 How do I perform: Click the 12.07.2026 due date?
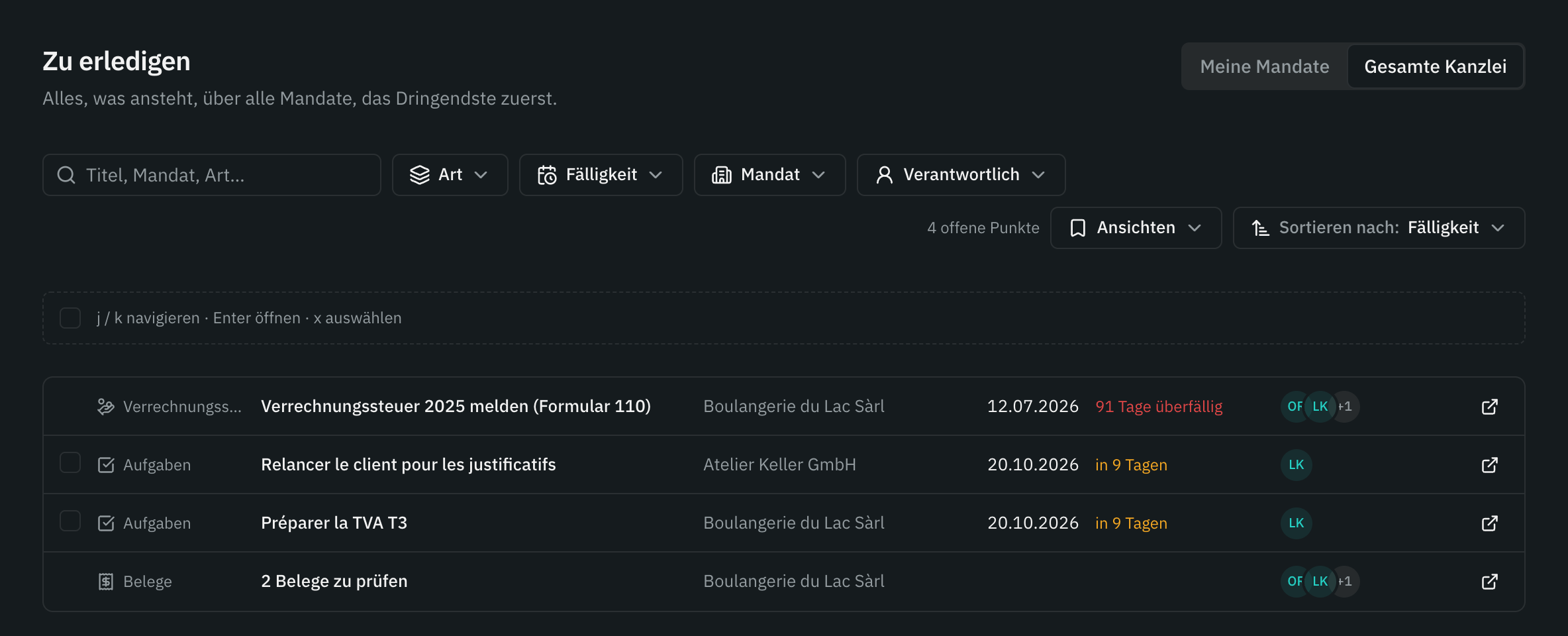pos(1033,406)
